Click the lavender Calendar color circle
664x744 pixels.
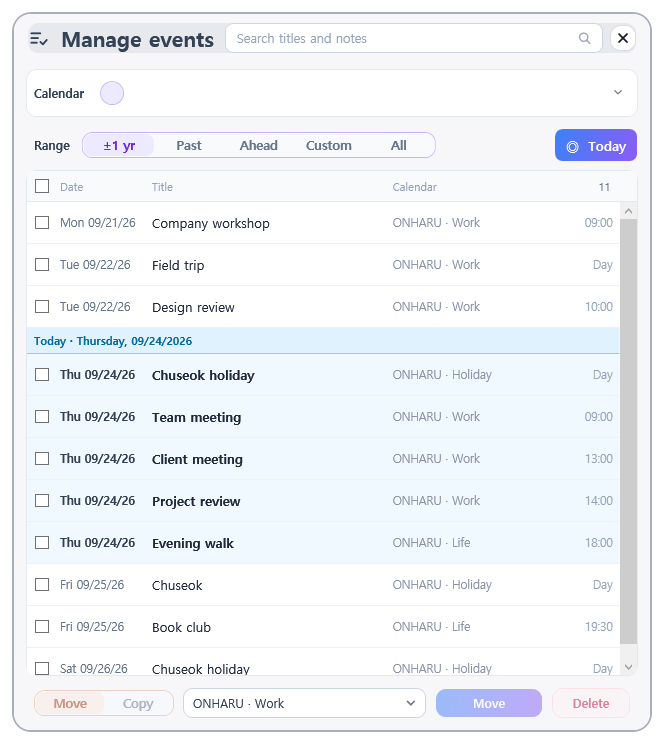click(112, 93)
